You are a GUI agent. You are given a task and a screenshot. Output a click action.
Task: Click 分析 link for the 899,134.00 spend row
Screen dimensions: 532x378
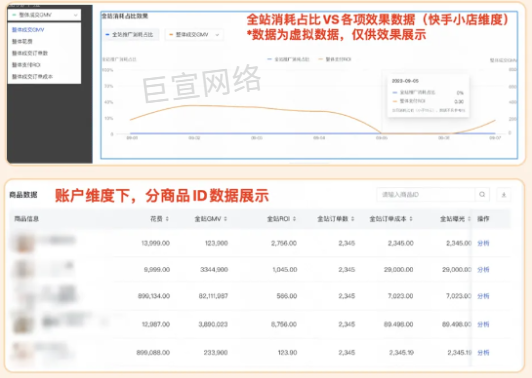[483, 296]
